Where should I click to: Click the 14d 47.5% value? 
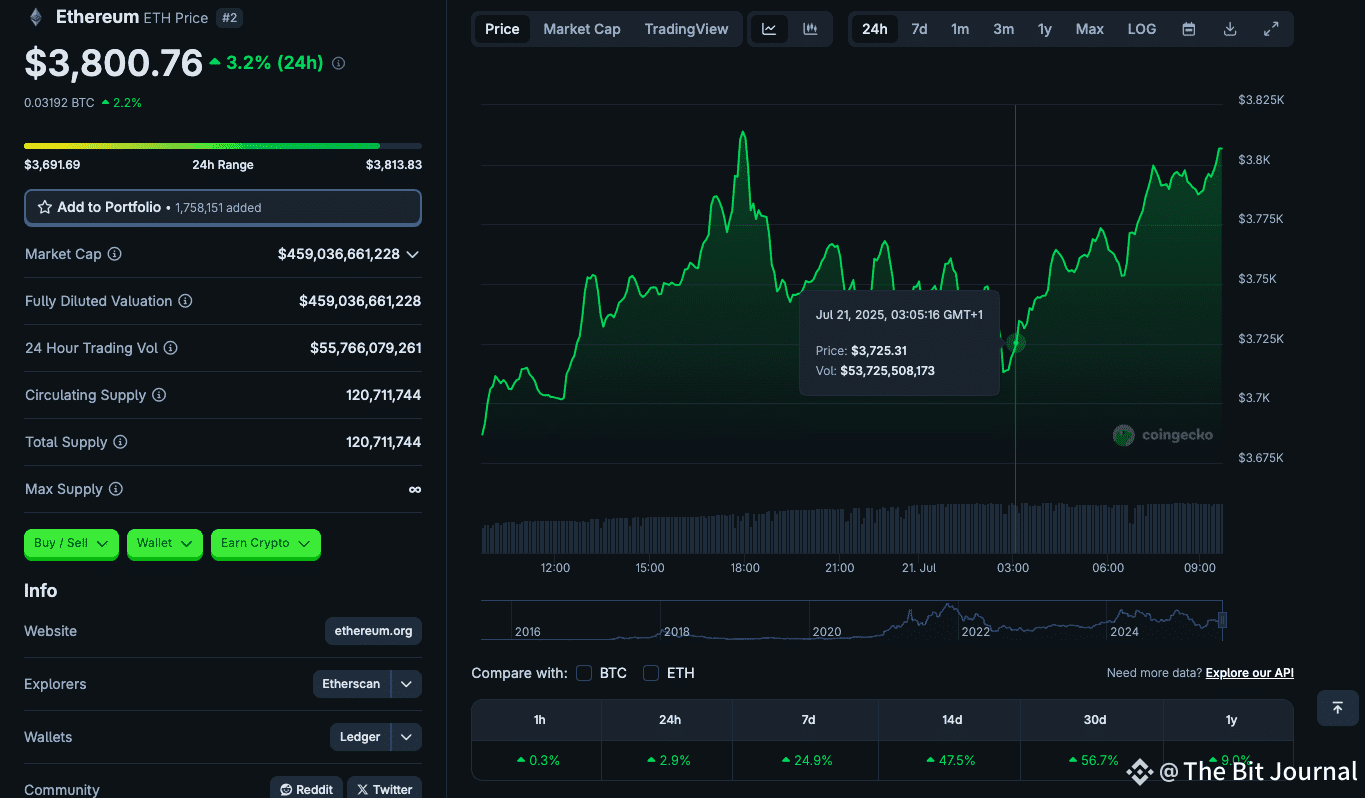(950, 760)
